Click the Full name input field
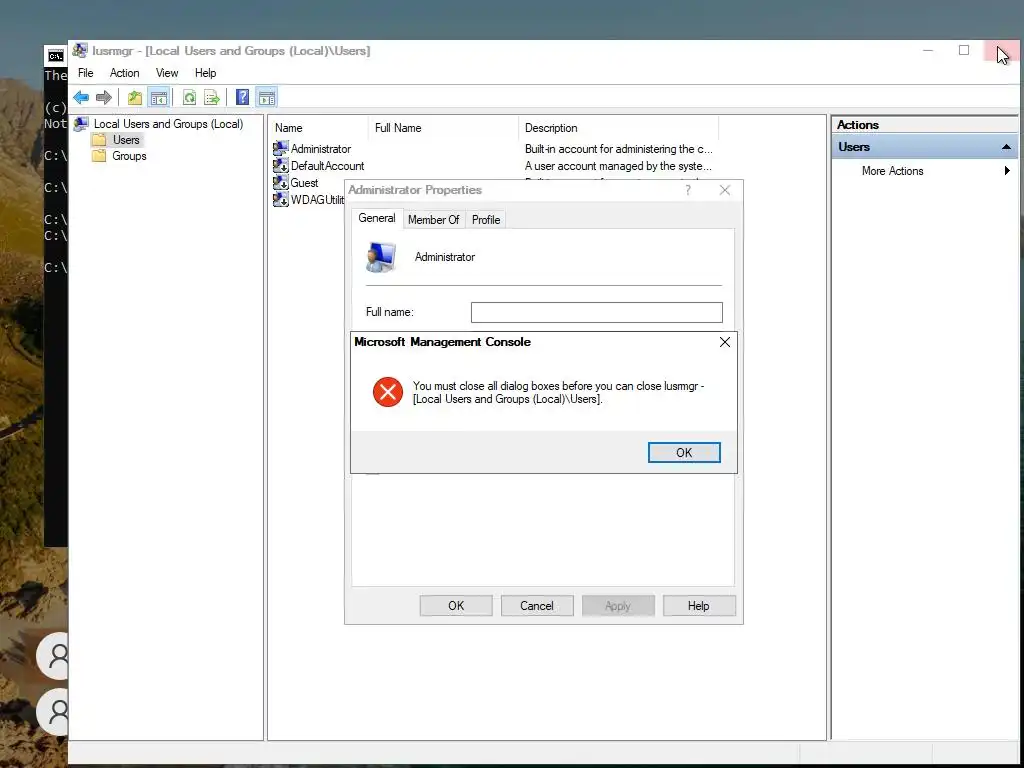 pos(596,312)
